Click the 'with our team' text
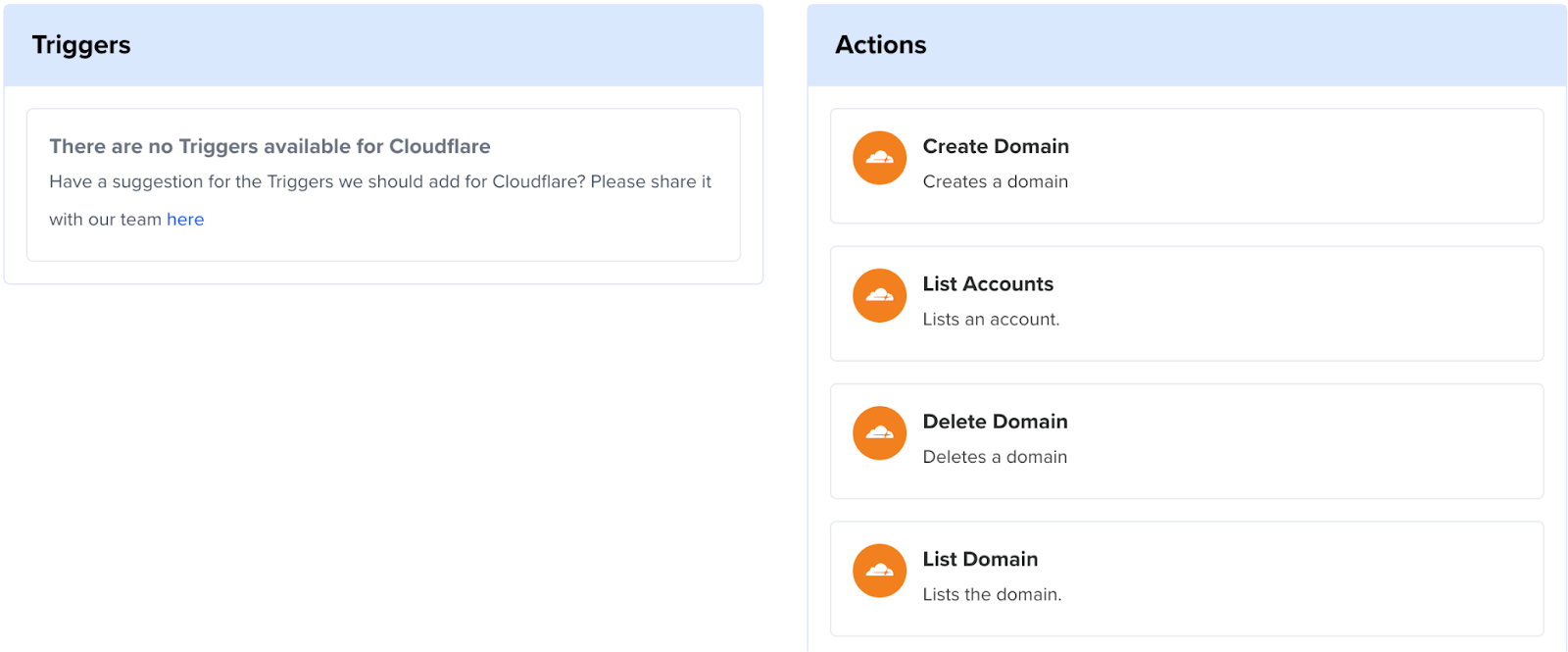 105,220
